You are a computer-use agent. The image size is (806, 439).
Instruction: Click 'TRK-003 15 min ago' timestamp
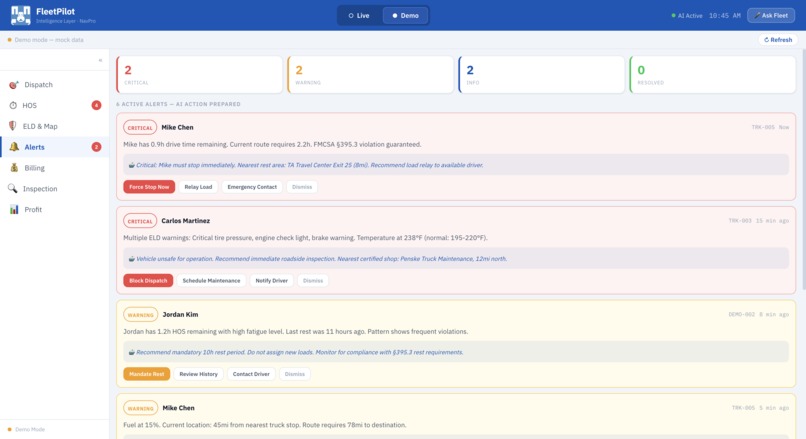pos(759,221)
